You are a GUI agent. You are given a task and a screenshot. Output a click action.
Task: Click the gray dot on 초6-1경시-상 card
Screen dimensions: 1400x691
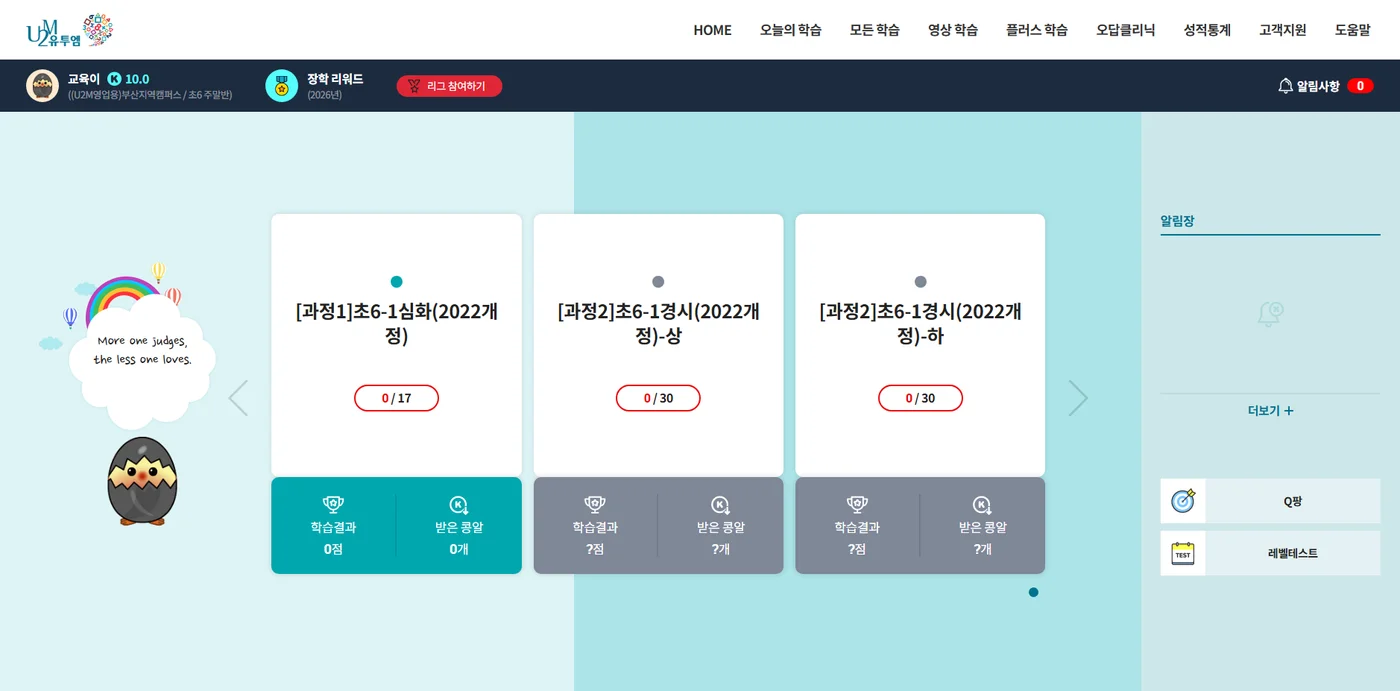(x=658, y=282)
